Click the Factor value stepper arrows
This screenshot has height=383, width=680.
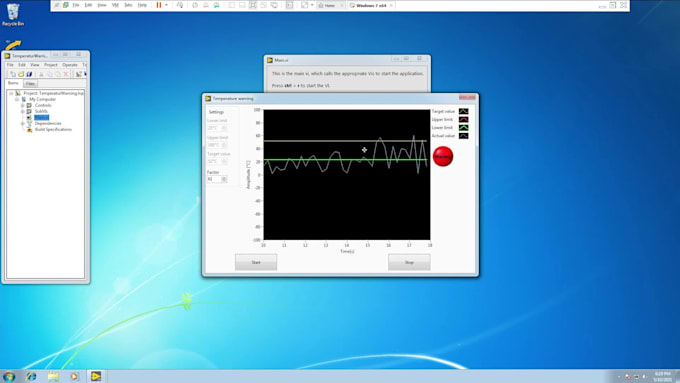coord(224,179)
